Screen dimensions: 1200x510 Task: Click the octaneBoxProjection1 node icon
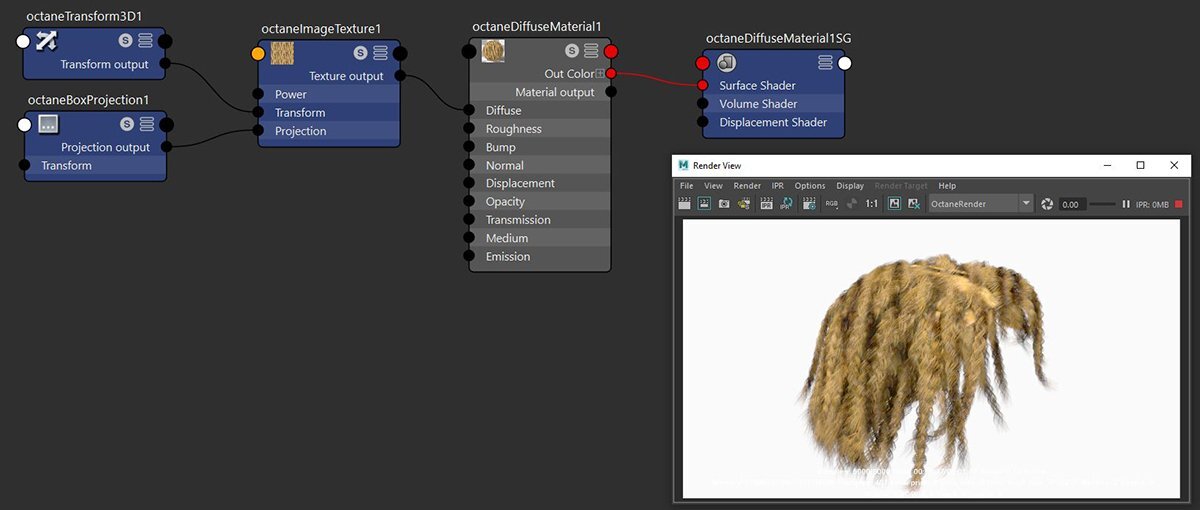click(x=48, y=124)
